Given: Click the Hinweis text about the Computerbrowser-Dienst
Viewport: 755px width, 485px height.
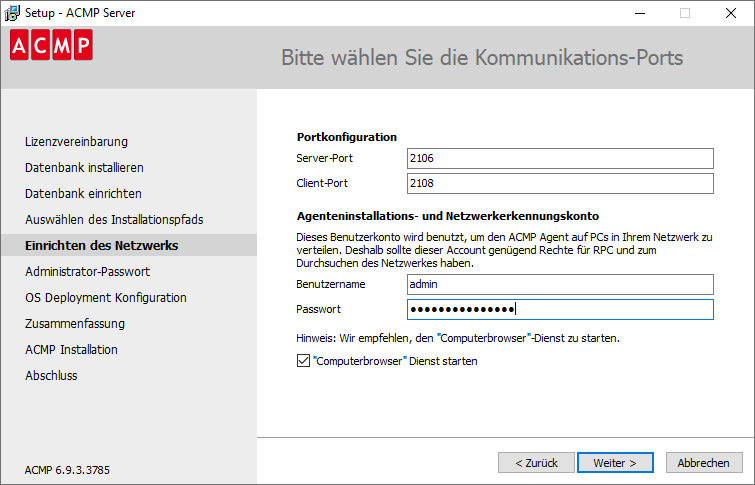Looking at the screenshot, I should coord(458,338).
